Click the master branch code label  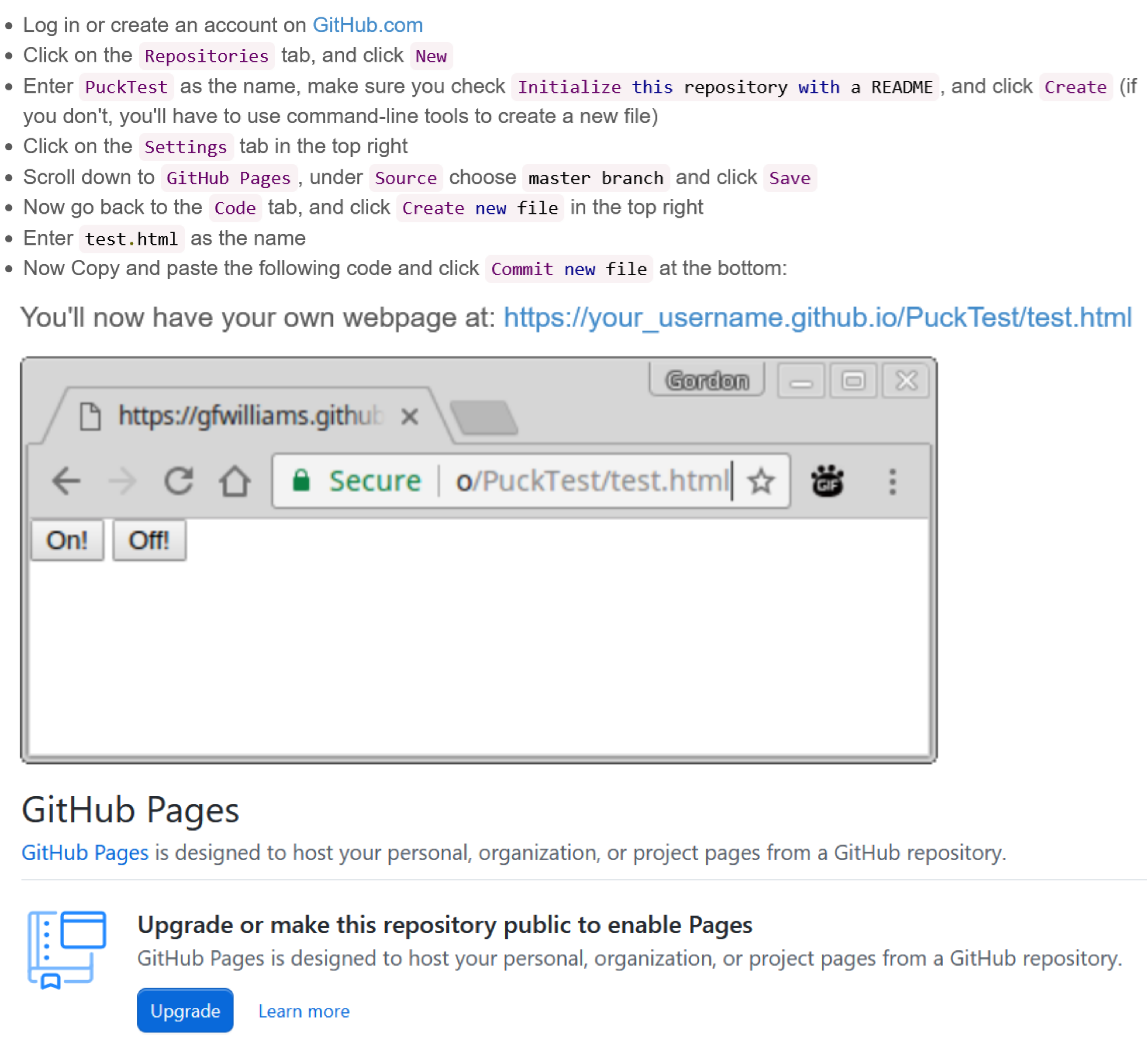pos(595,178)
